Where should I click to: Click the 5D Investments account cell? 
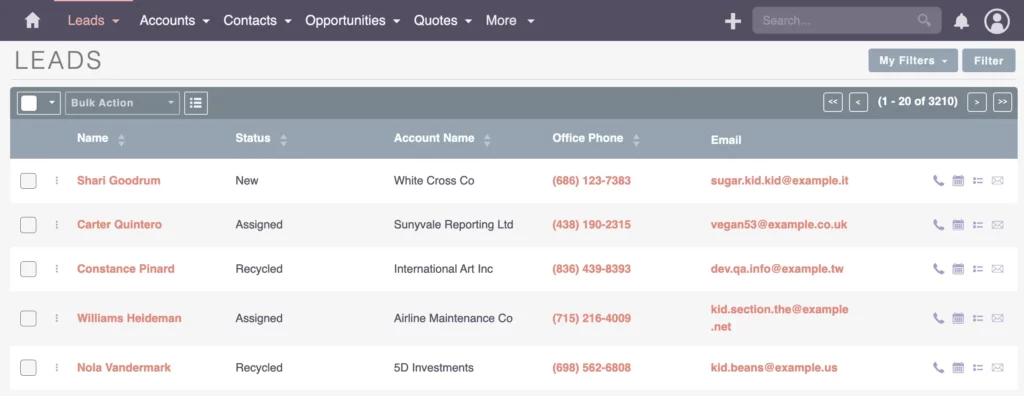tap(434, 367)
